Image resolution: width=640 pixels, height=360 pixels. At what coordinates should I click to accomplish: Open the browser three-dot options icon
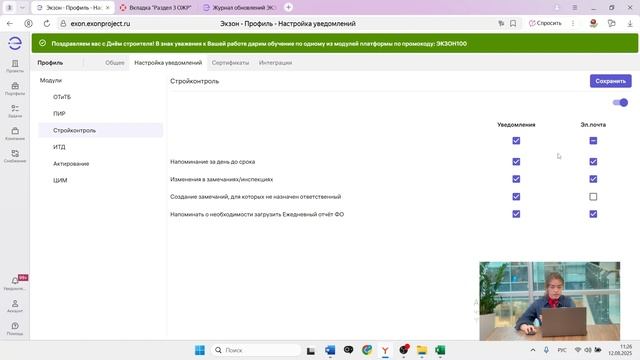point(573,24)
